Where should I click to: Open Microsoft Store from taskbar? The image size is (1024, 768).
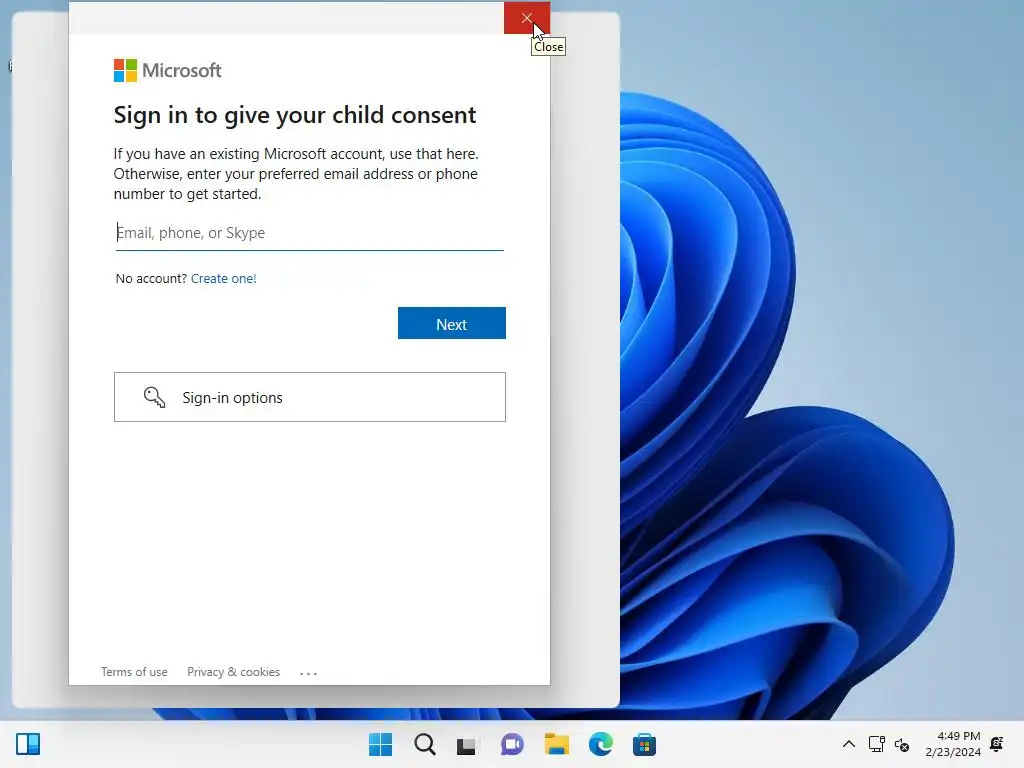[644, 744]
